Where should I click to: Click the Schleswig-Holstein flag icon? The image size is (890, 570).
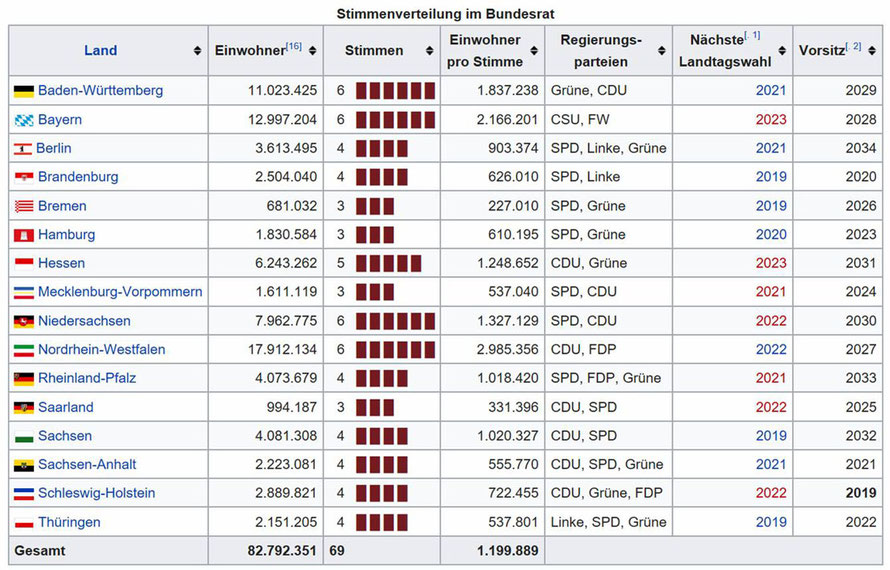click(x=24, y=494)
